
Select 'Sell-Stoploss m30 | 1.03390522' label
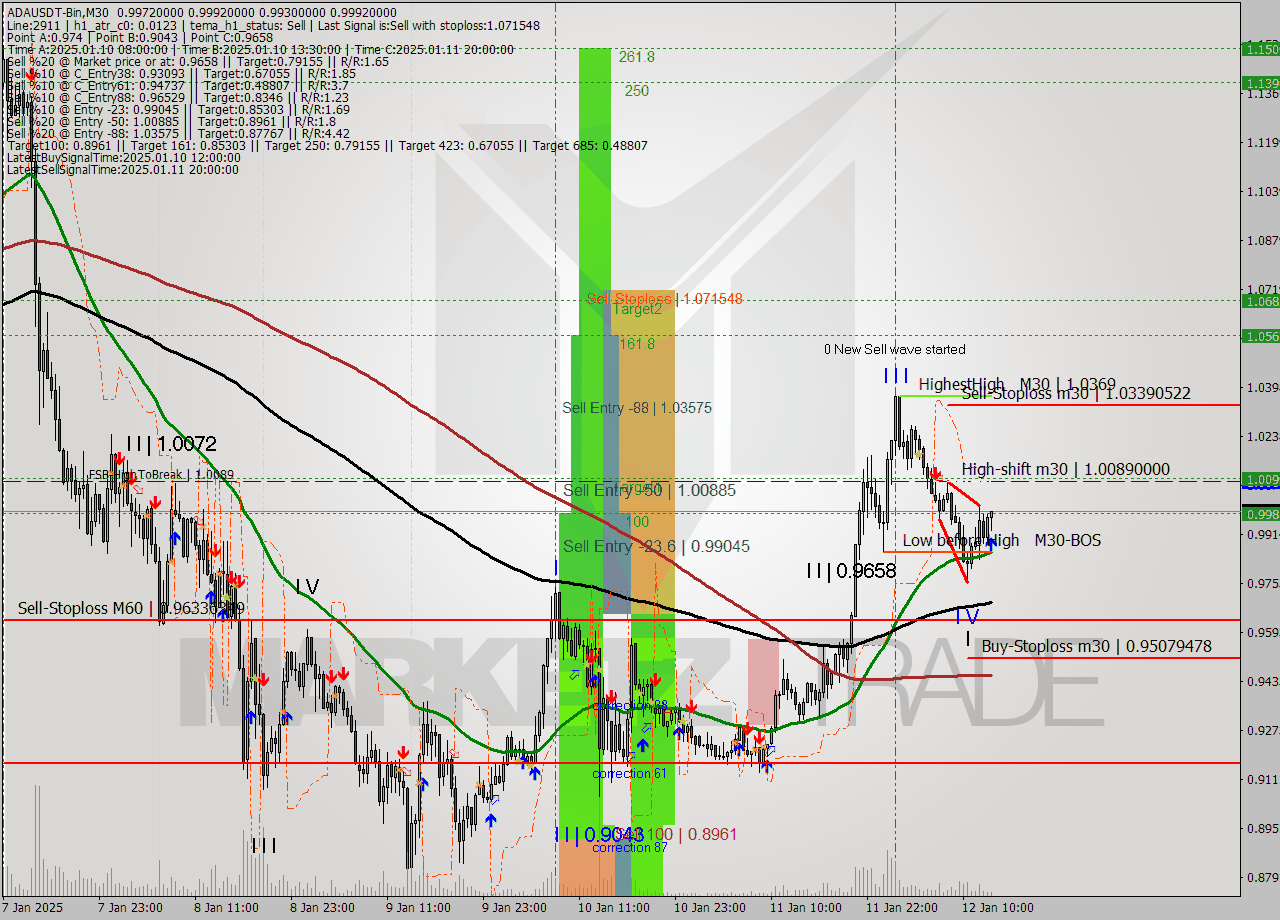[1076, 394]
